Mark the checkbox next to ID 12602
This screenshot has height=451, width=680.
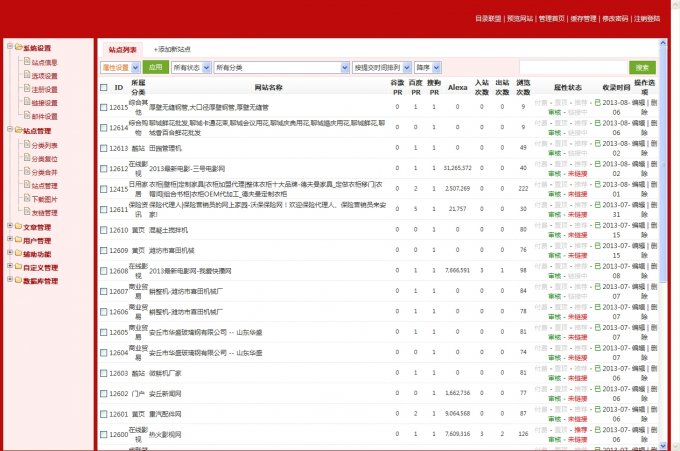[x=104, y=394]
